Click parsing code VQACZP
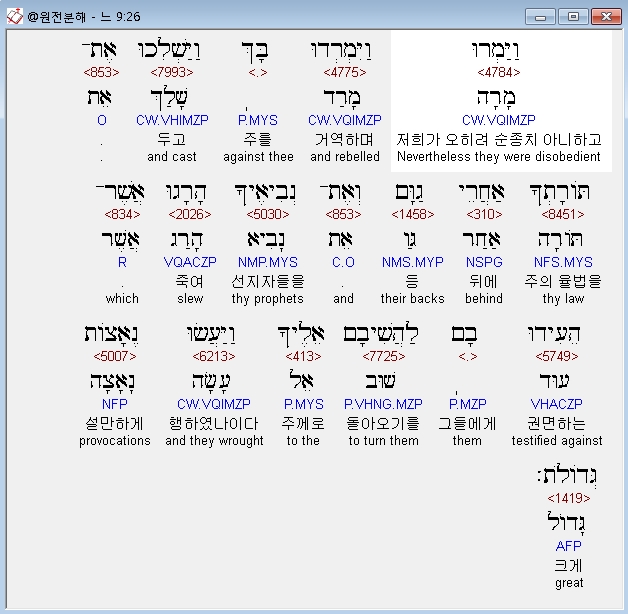 (190, 262)
